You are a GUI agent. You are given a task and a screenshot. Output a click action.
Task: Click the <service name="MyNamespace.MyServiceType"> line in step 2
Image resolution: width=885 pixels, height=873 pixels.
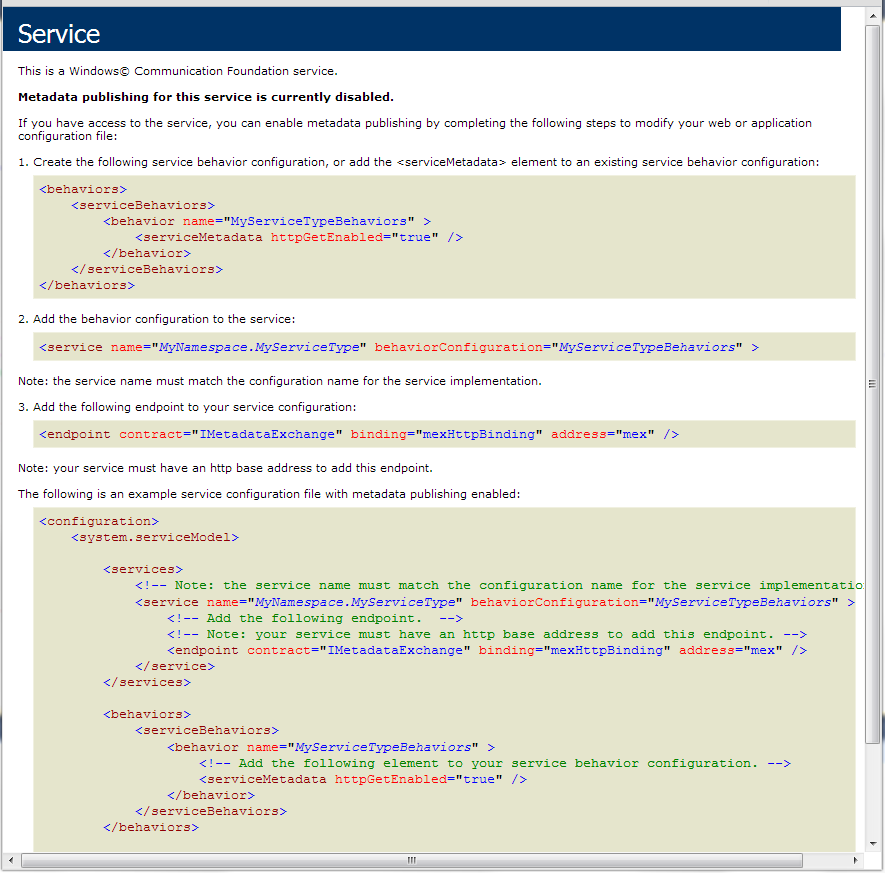click(x=399, y=347)
